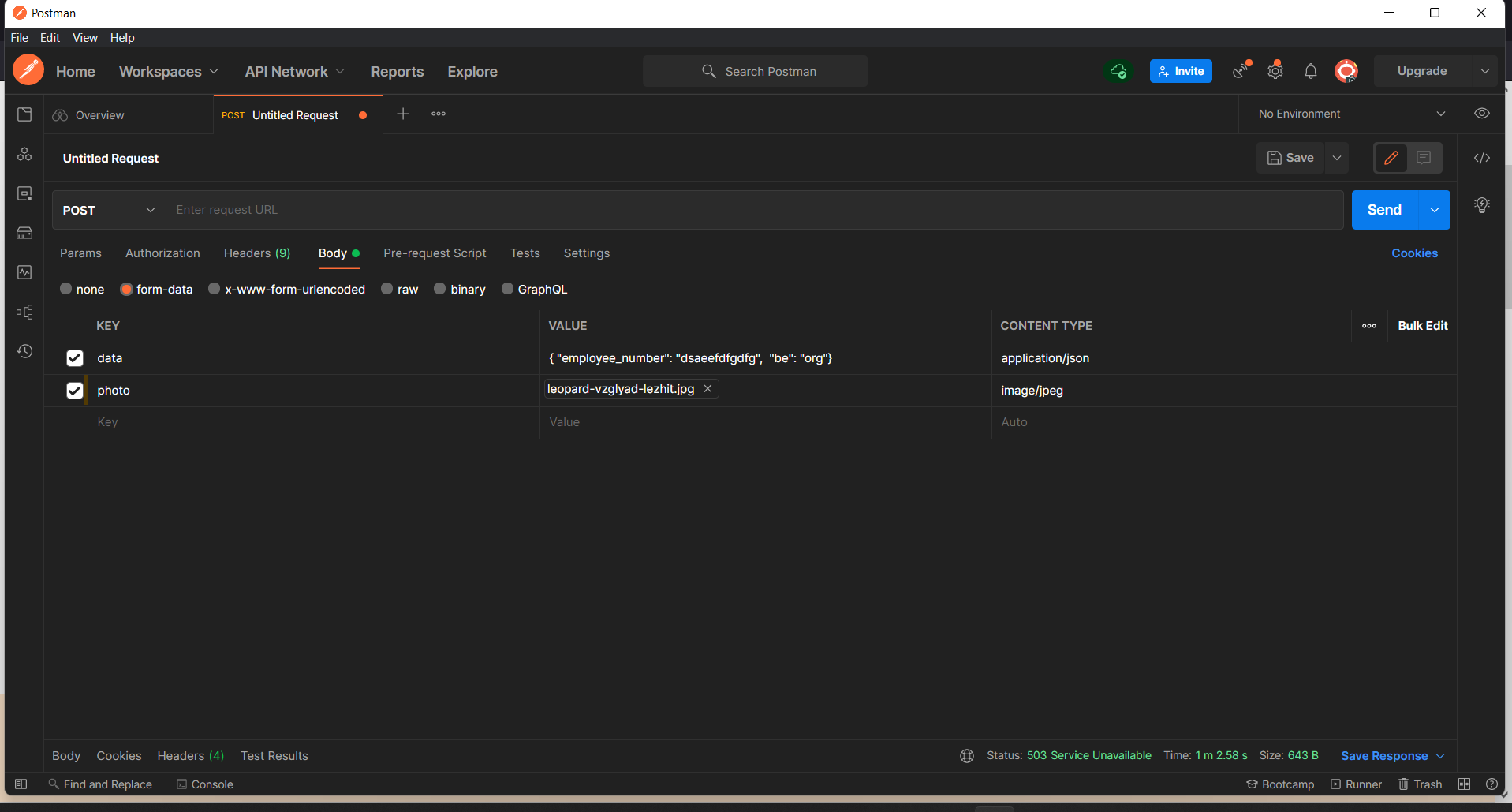Open the POST method dropdown
The image size is (1512, 812).
click(x=108, y=210)
